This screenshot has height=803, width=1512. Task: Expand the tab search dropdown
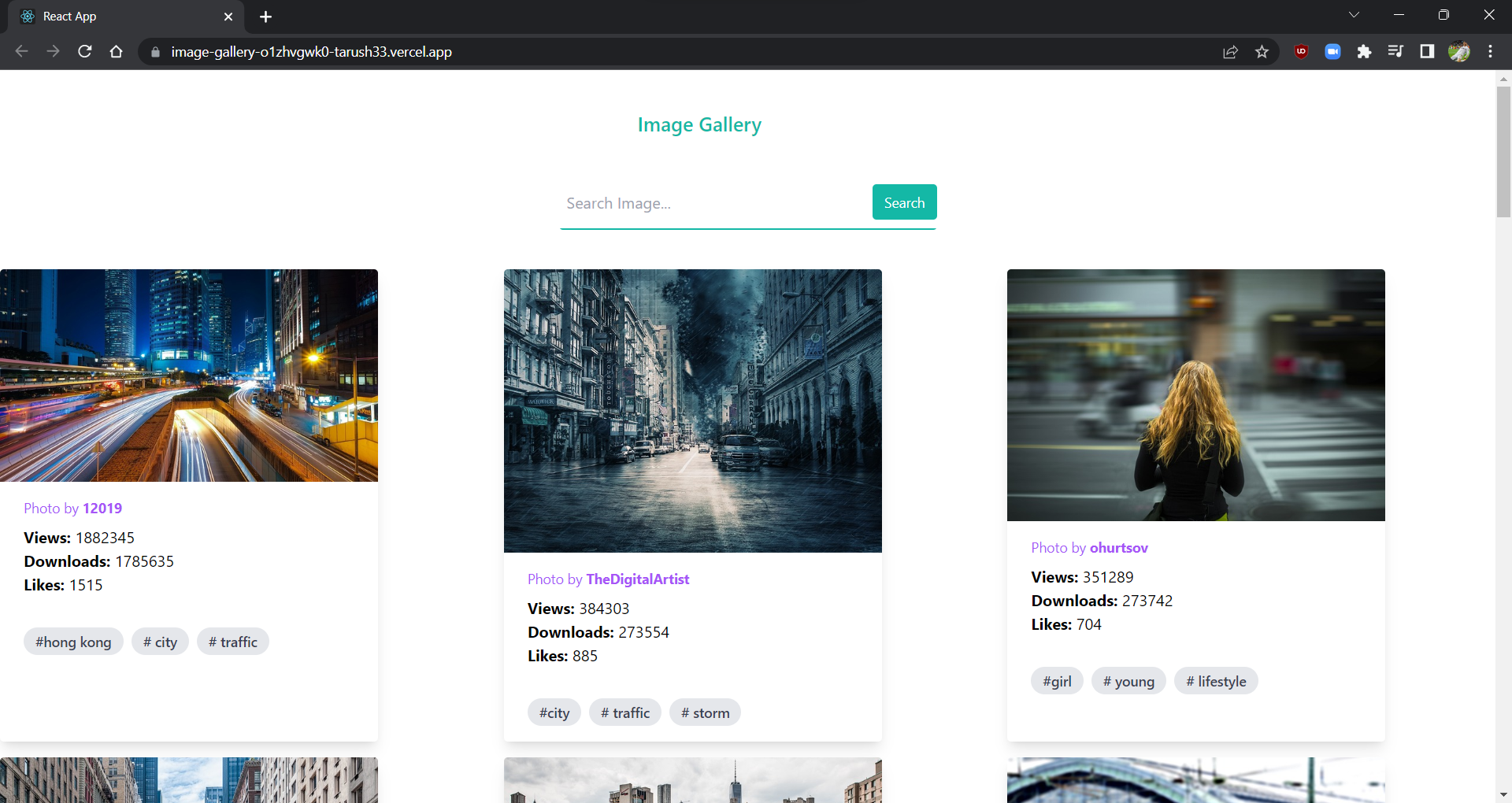point(1354,15)
